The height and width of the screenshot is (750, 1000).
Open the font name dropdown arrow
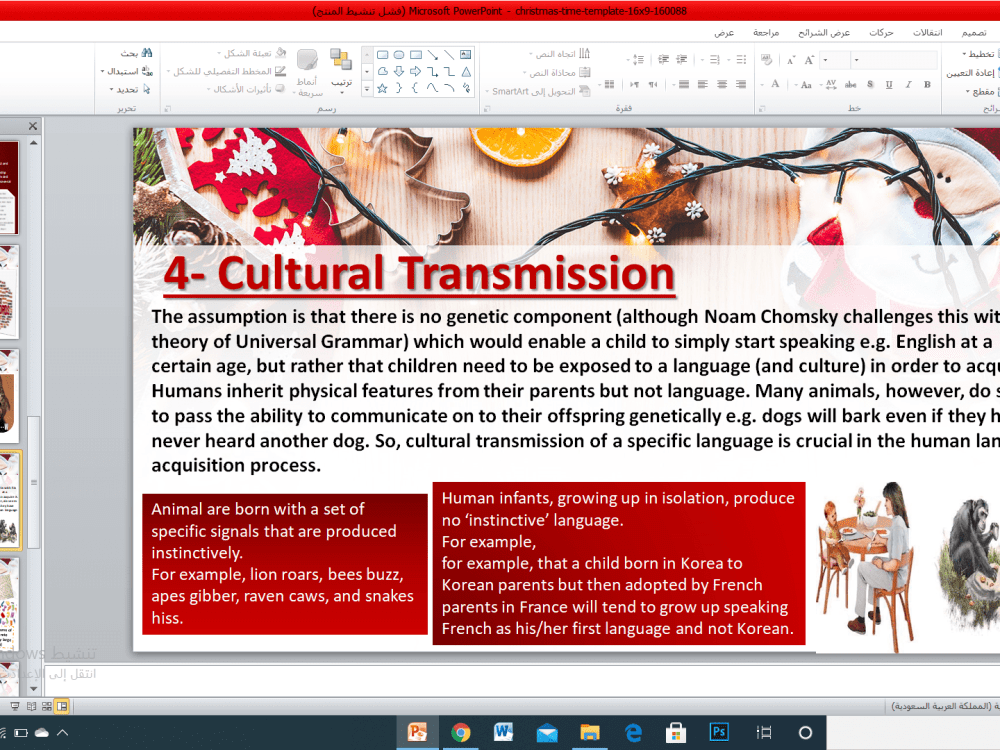click(857, 60)
